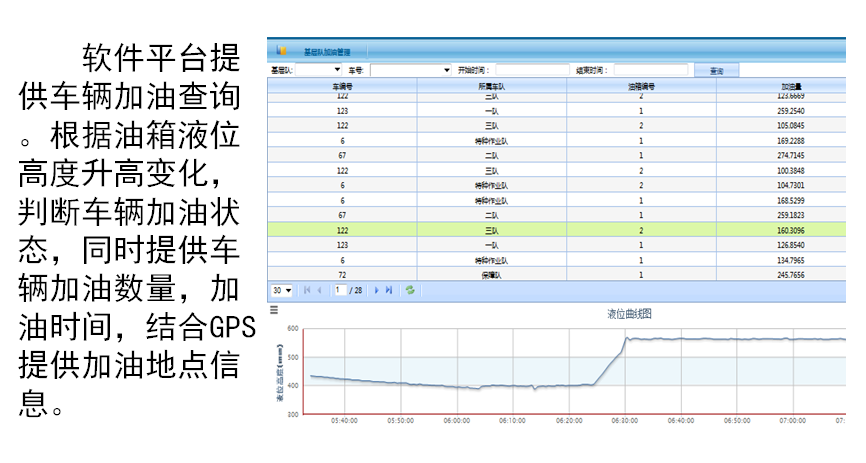Viewport: 866px width, 463px height.
Task: Jump to the last page of results
Action: coord(389,290)
